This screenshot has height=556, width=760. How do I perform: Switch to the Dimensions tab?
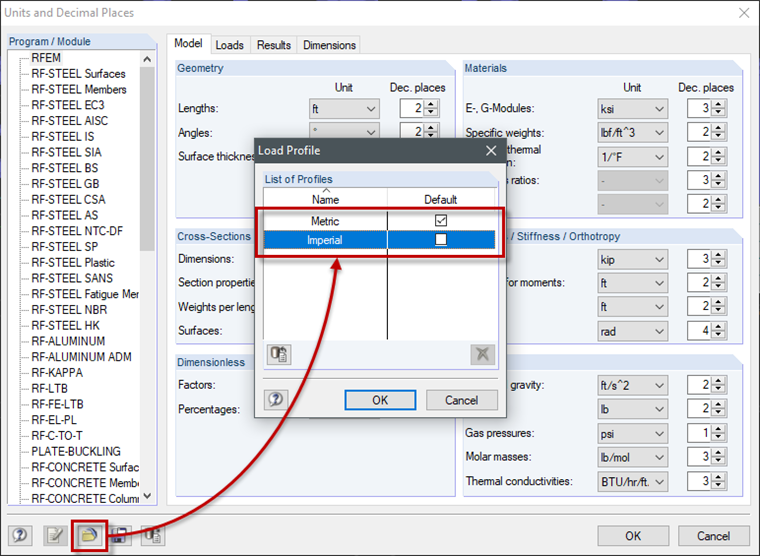329,45
